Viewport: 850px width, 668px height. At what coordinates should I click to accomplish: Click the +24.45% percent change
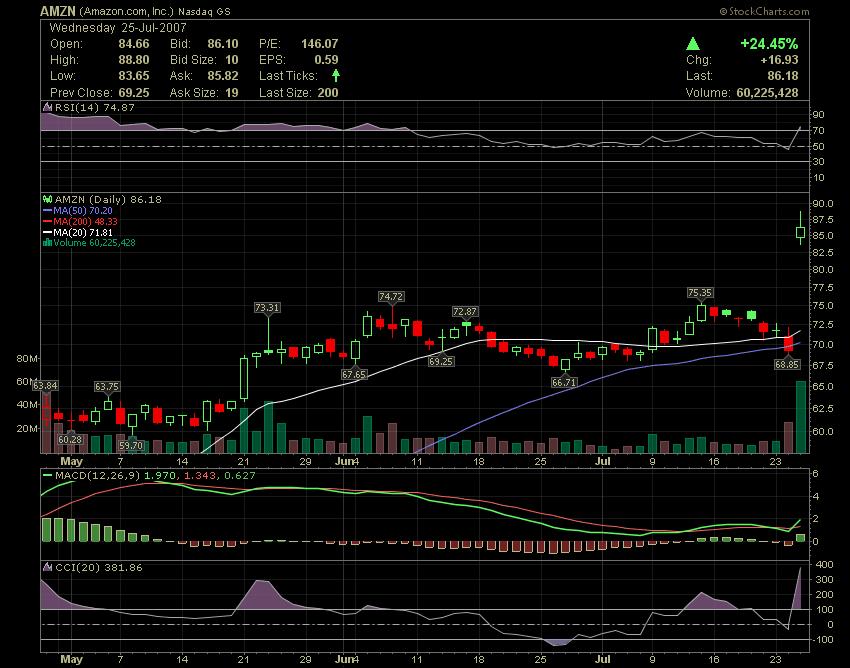pos(769,43)
